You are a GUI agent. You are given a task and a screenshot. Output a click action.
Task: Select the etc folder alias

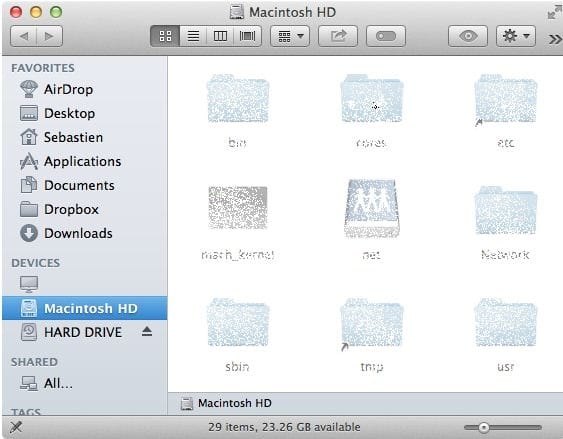pyautogui.click(x=506, y=100)
